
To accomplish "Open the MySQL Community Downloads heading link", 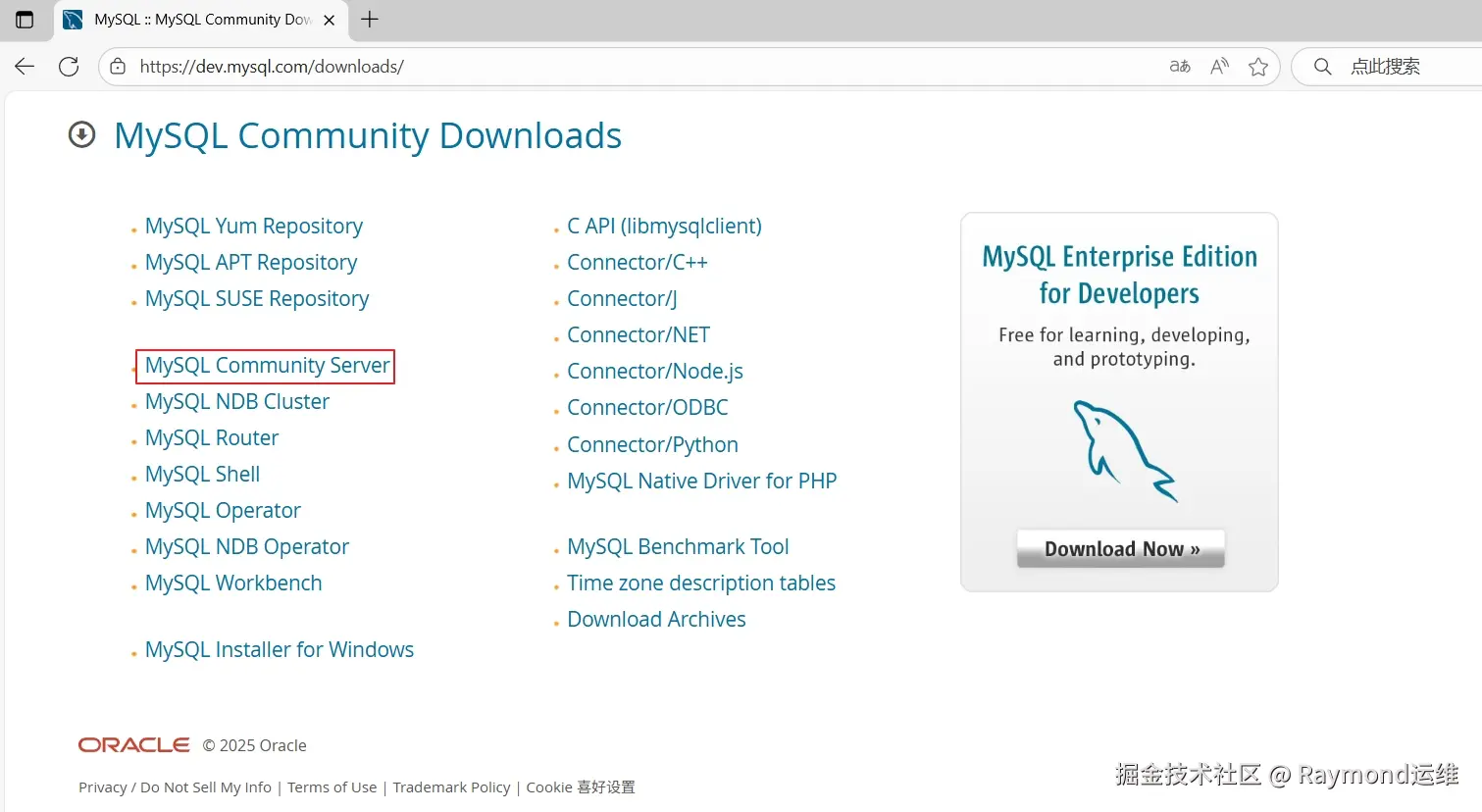I will point(368,135).
